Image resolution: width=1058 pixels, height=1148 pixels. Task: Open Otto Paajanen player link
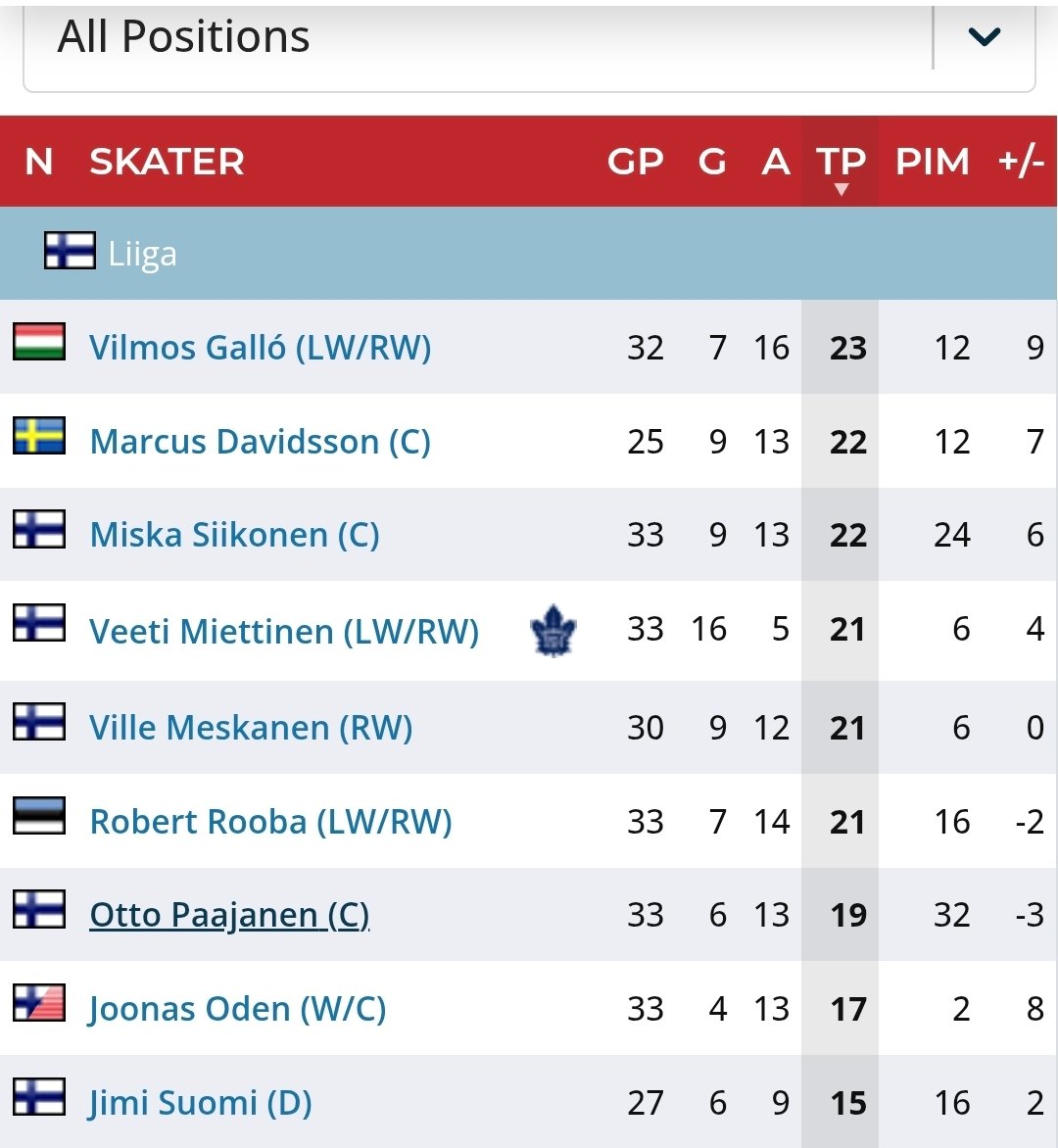[x=229, y=915]
